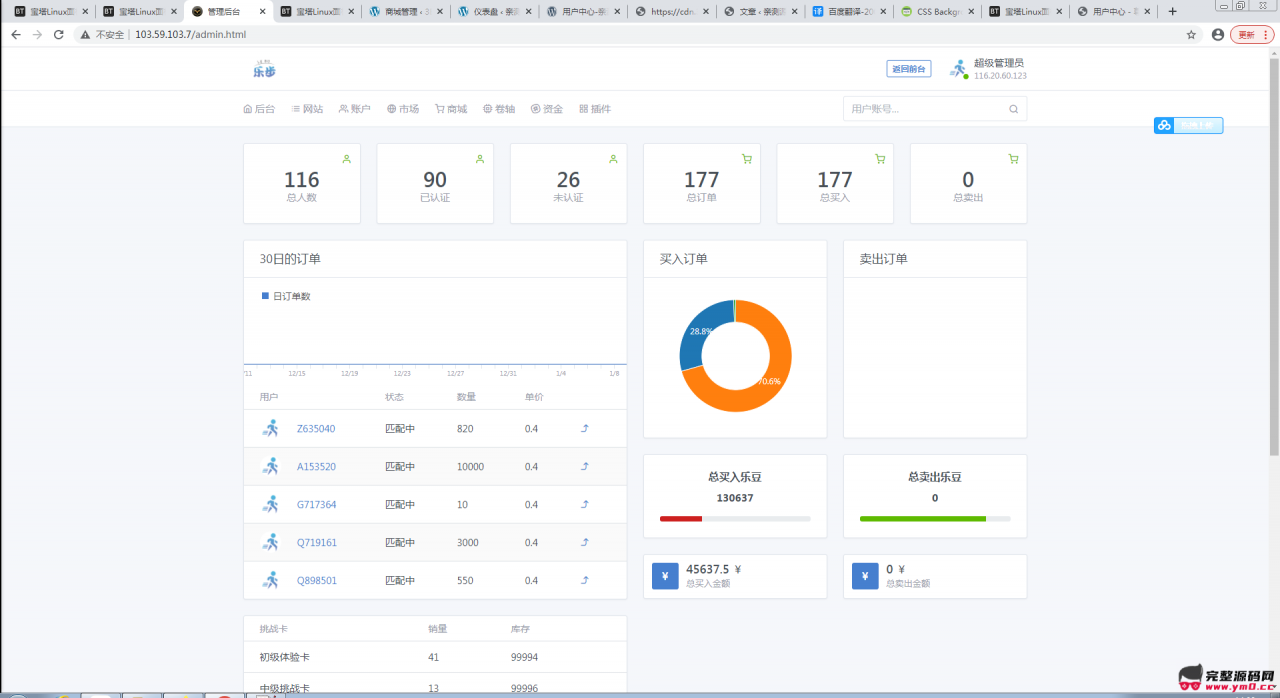Click the runner avatar beside G717364
Image resolution: width=1280 pixels, height=698 pixels.
tap(270, 504)
